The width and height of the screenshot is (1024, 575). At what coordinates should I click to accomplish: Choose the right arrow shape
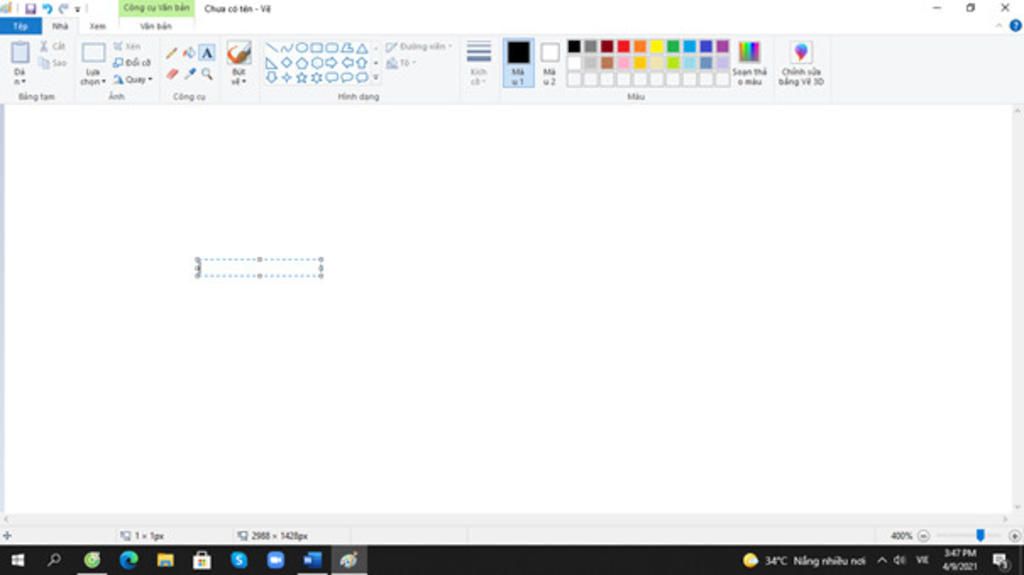pyautogui.click(x=332, y=63)
